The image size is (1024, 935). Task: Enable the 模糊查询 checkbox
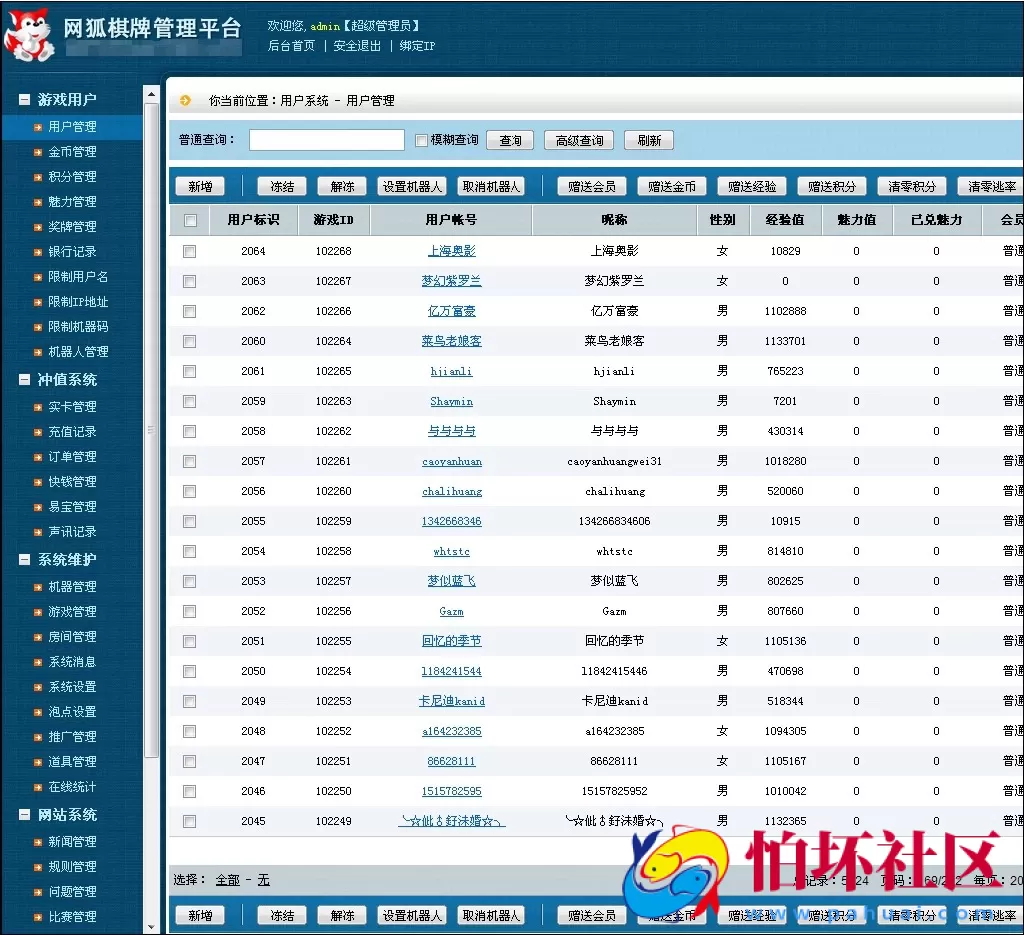tap(421, 139)
